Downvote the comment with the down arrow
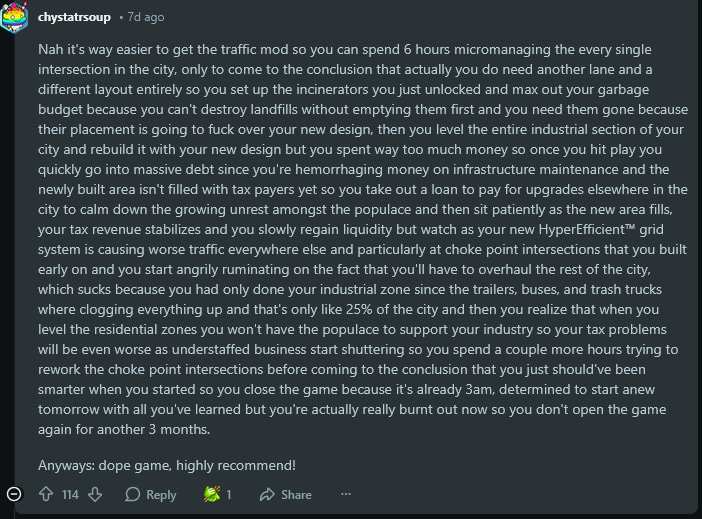This screenshot has height=519, width=702. click(96, 495)
